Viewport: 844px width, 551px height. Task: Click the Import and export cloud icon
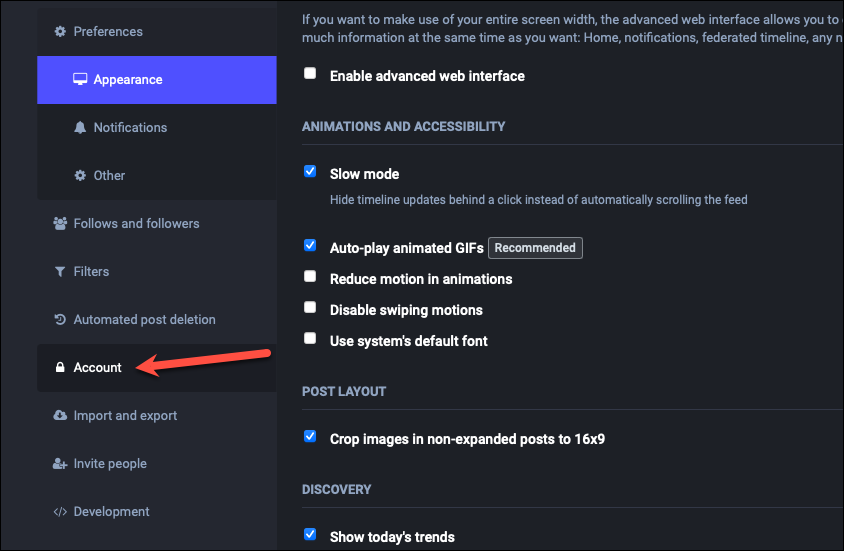[x=60, y=415]
